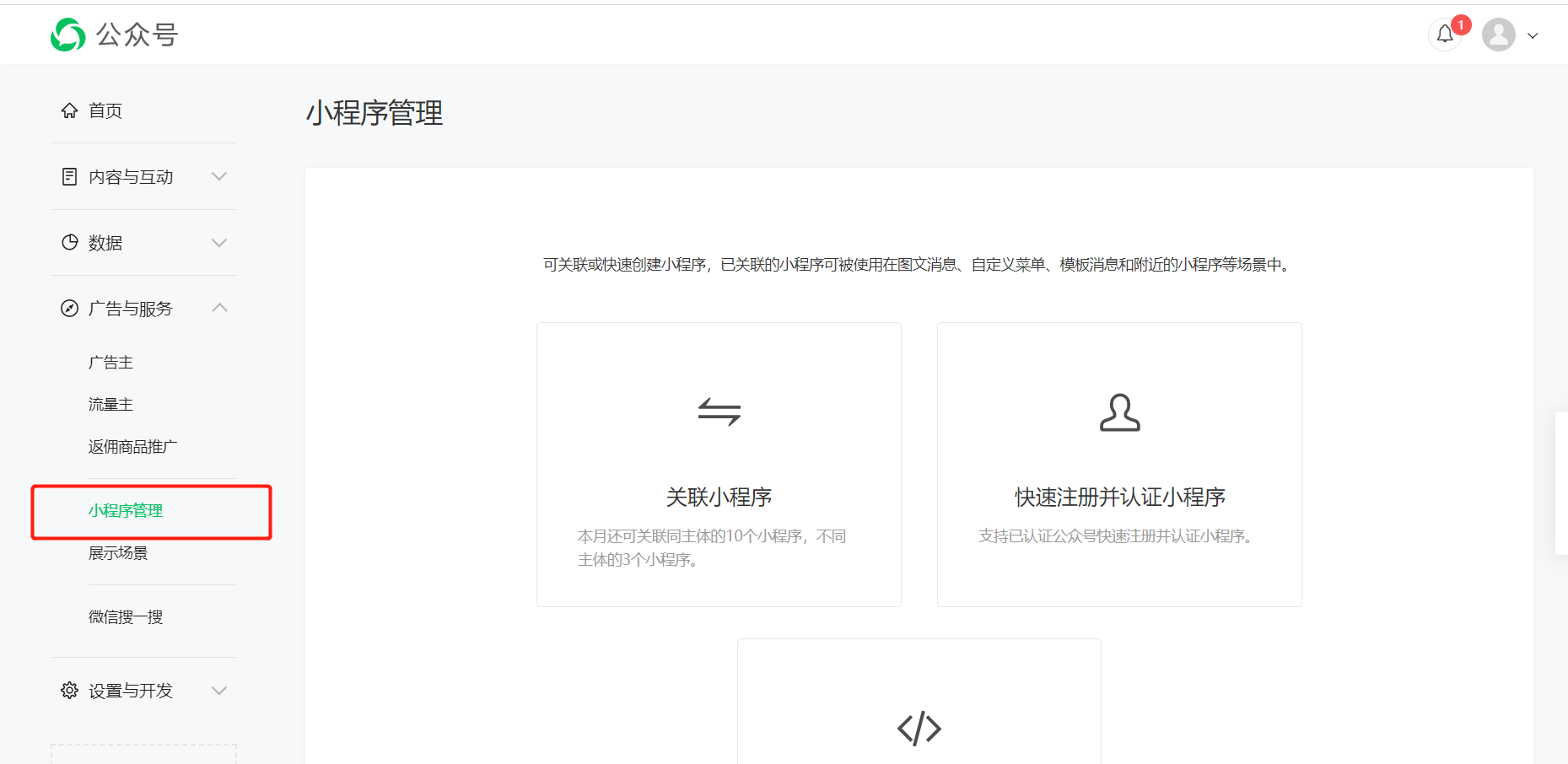Screen dimensions: 1568x764
Task: Select the 快速注册并认证小程序 card title
Action: click(1120, 498)
